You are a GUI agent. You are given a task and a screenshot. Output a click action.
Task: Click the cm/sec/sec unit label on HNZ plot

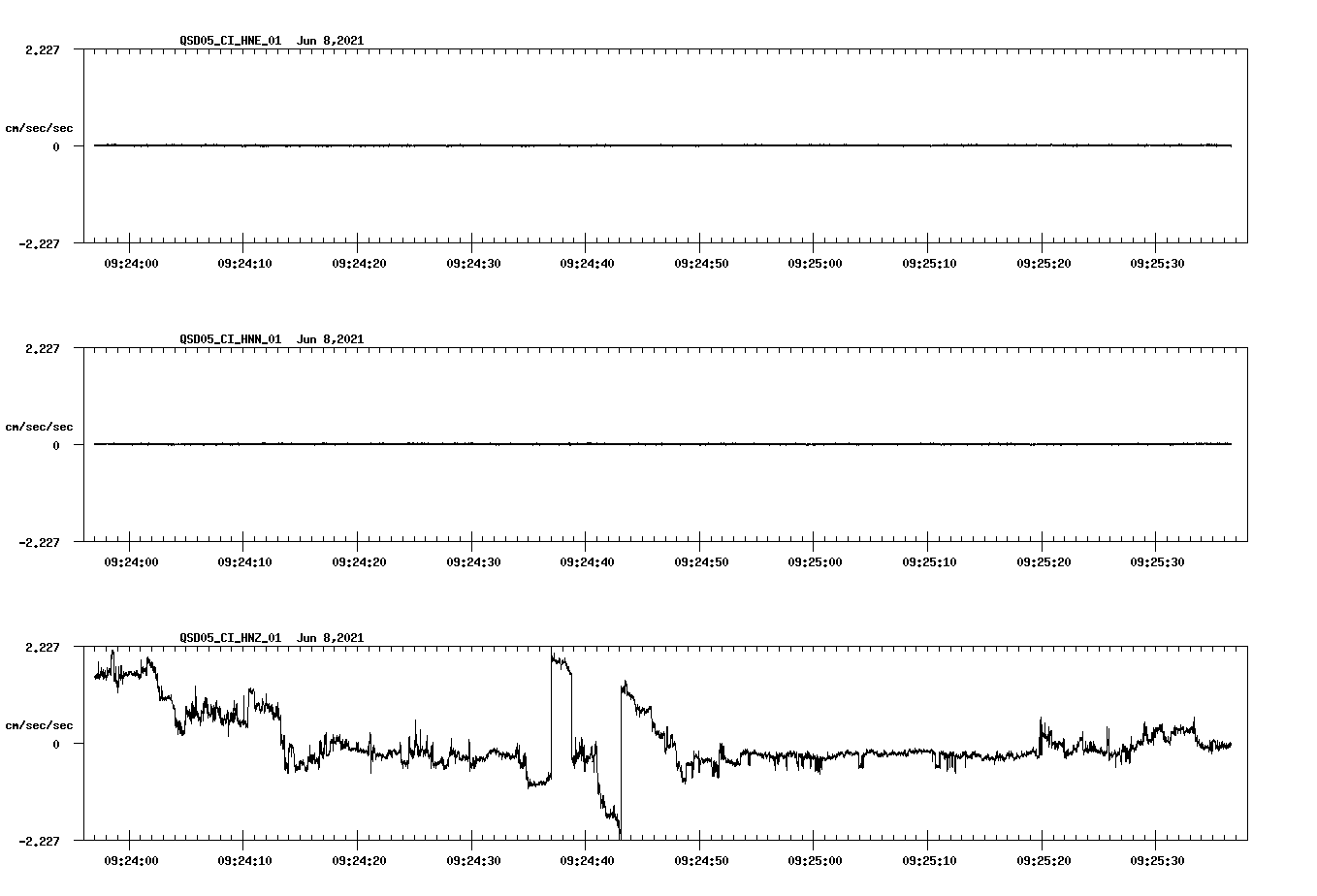pyautogui.click(x=39, y=725)
